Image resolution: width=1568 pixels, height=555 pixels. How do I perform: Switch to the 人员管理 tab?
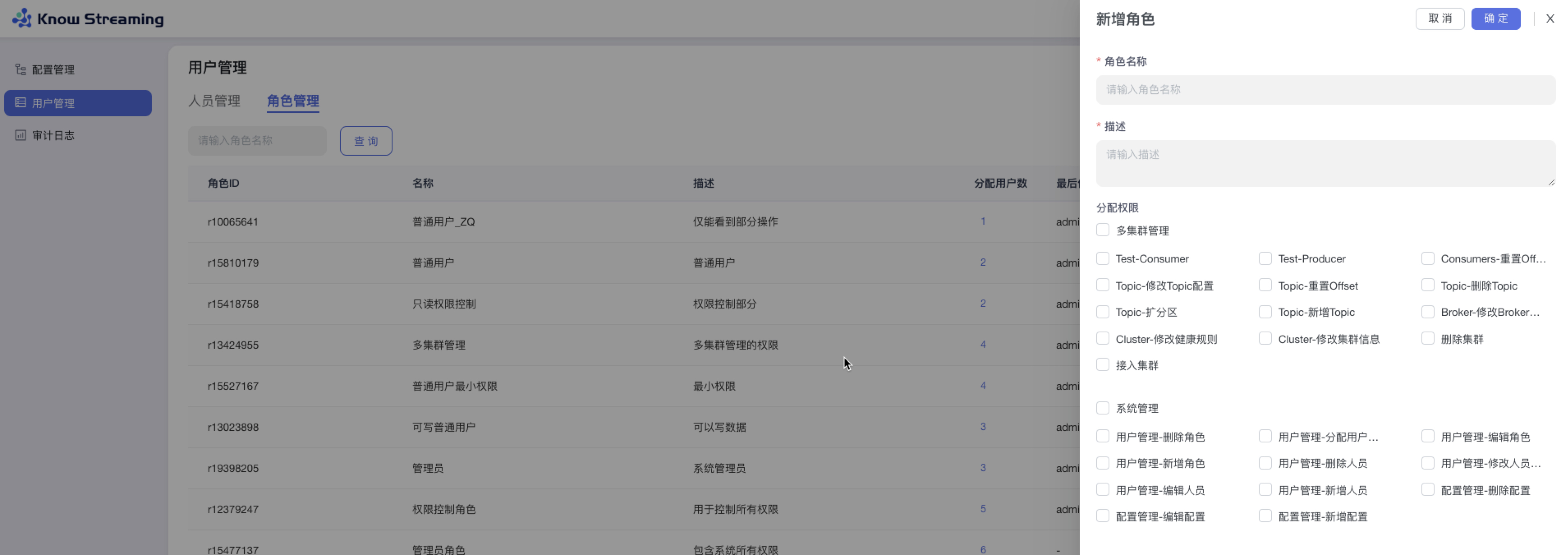point(214,101)
